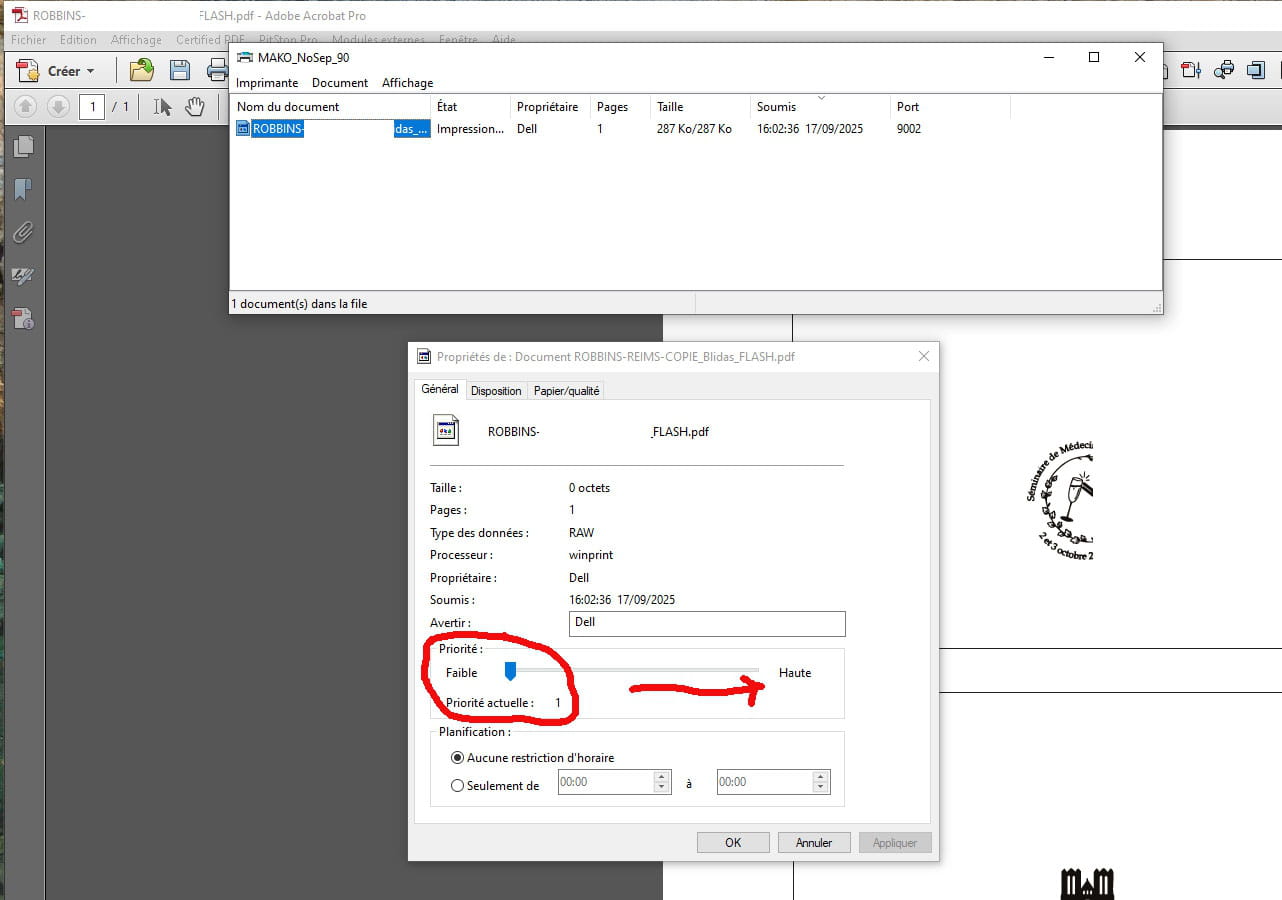
Task: Click the print icon in Acrobat toolbar
Action: click(x=217, y=70)
